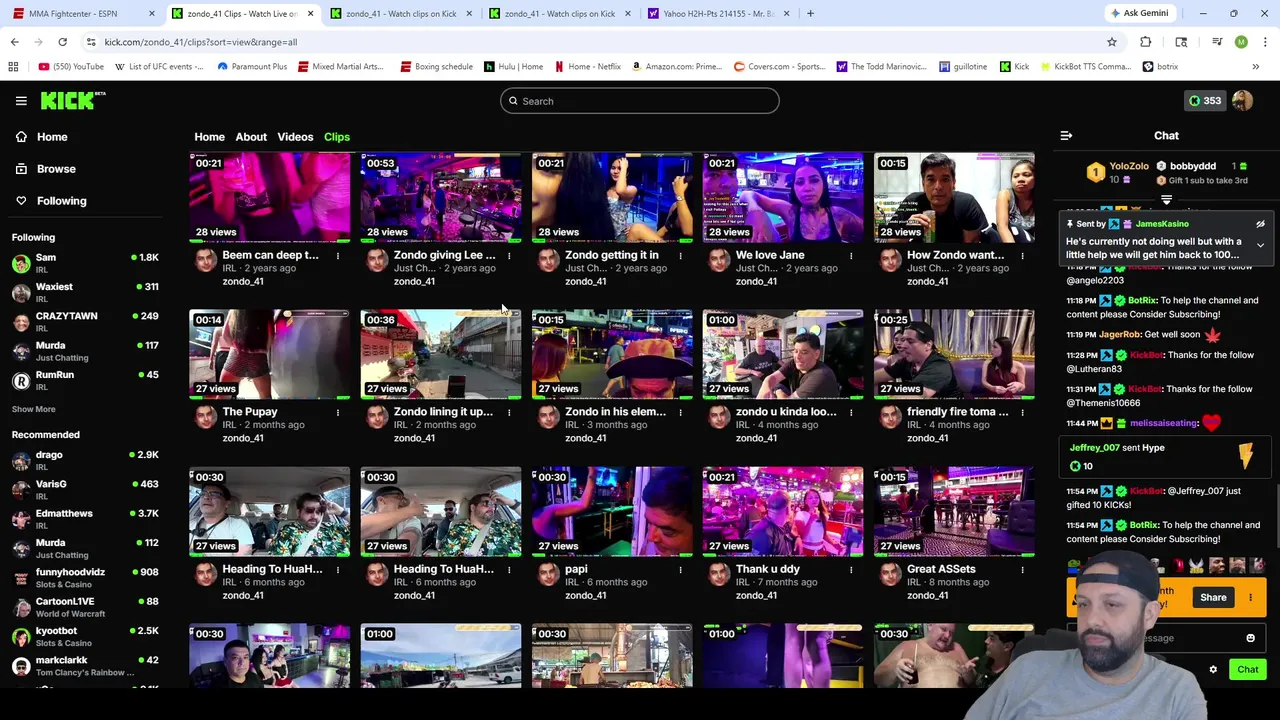Click the Kick search field

(639, 101)
